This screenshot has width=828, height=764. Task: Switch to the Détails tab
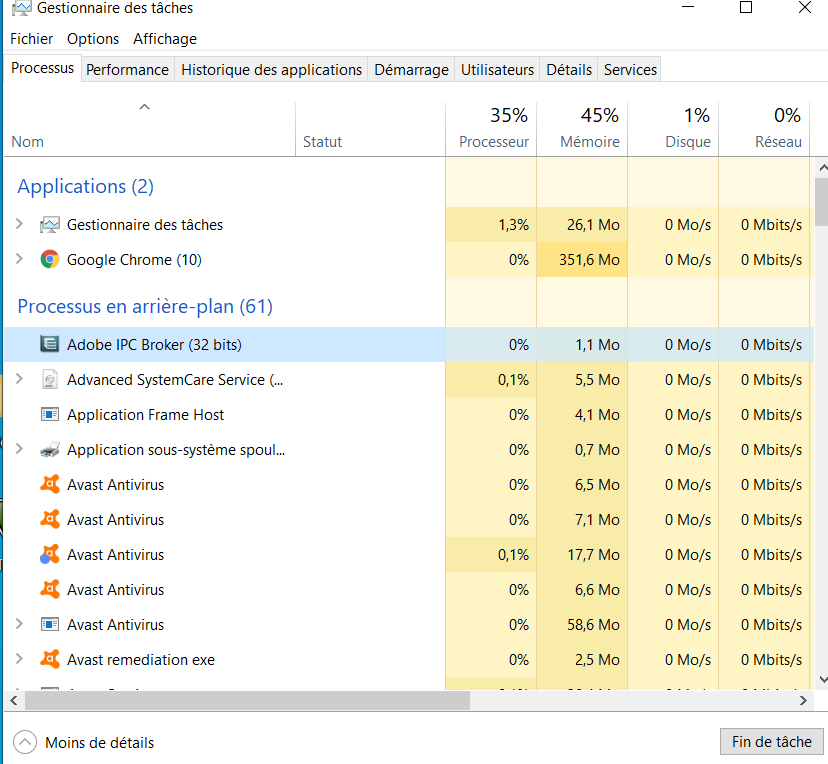569,70
